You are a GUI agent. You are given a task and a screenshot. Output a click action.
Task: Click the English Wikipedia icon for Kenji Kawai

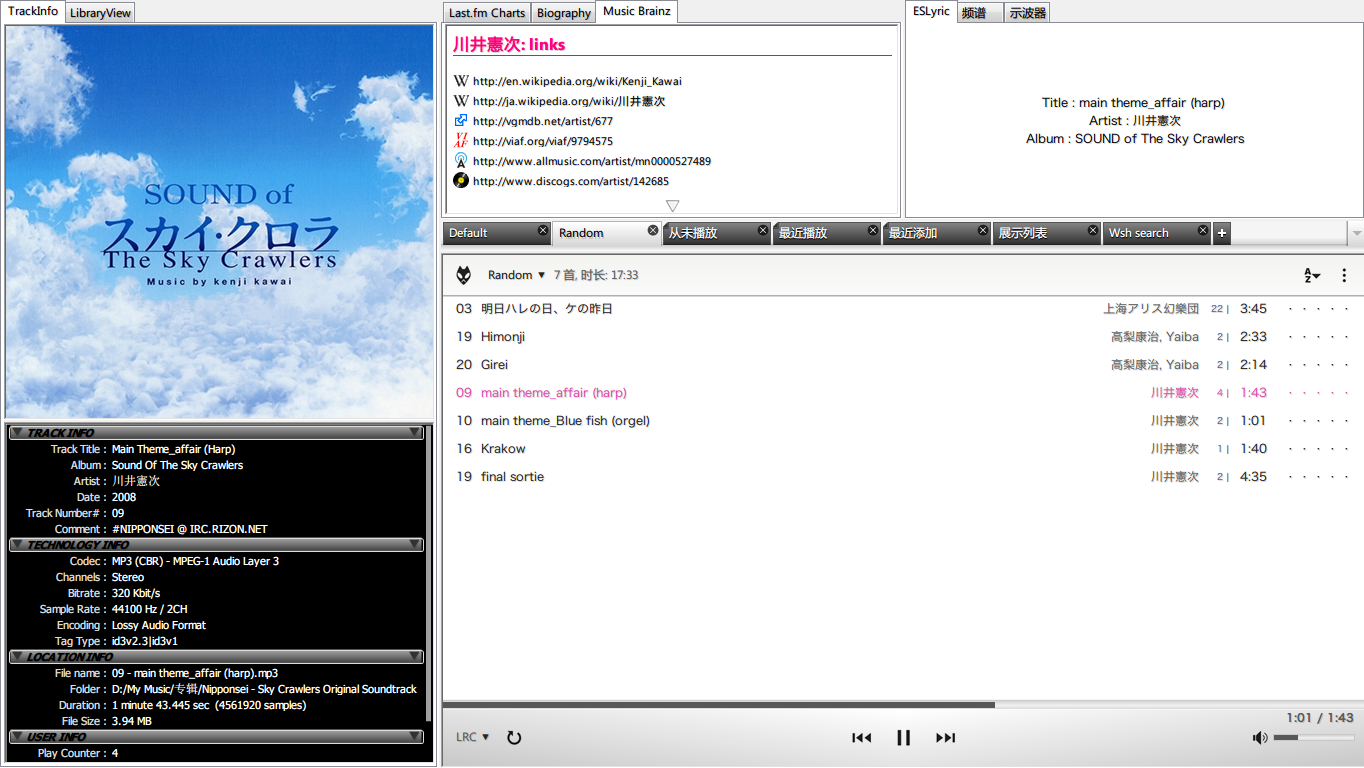coord(461,81)
